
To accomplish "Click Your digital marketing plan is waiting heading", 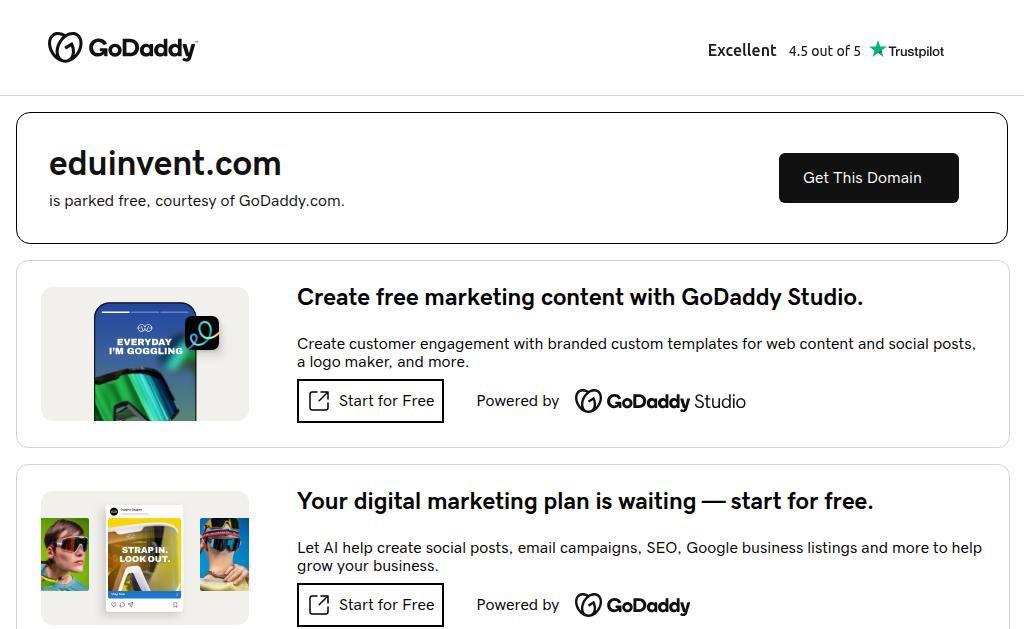I will [x=585, y=501].
